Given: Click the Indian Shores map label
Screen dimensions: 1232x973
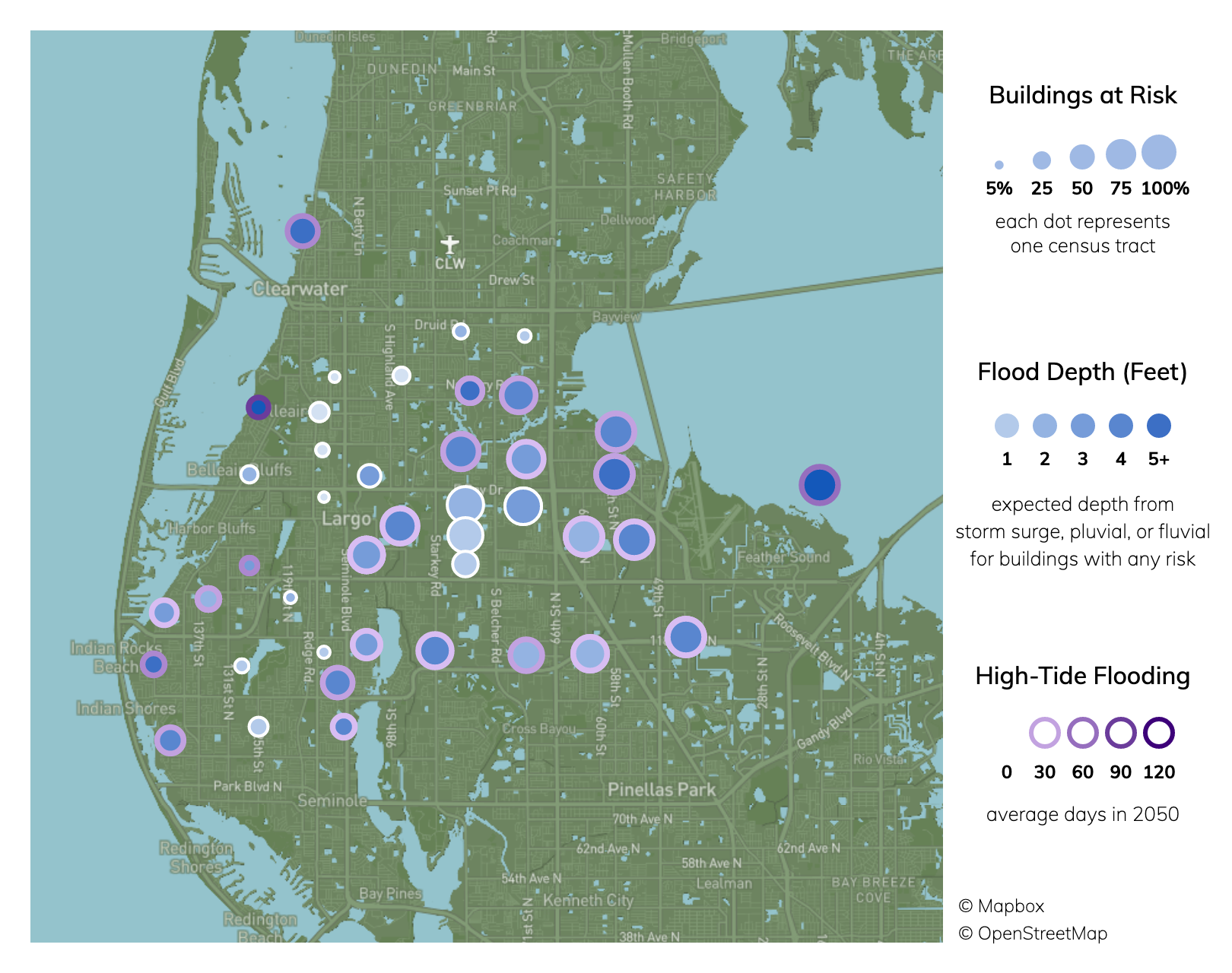Looking at the screenshot, I should [126, 708].
